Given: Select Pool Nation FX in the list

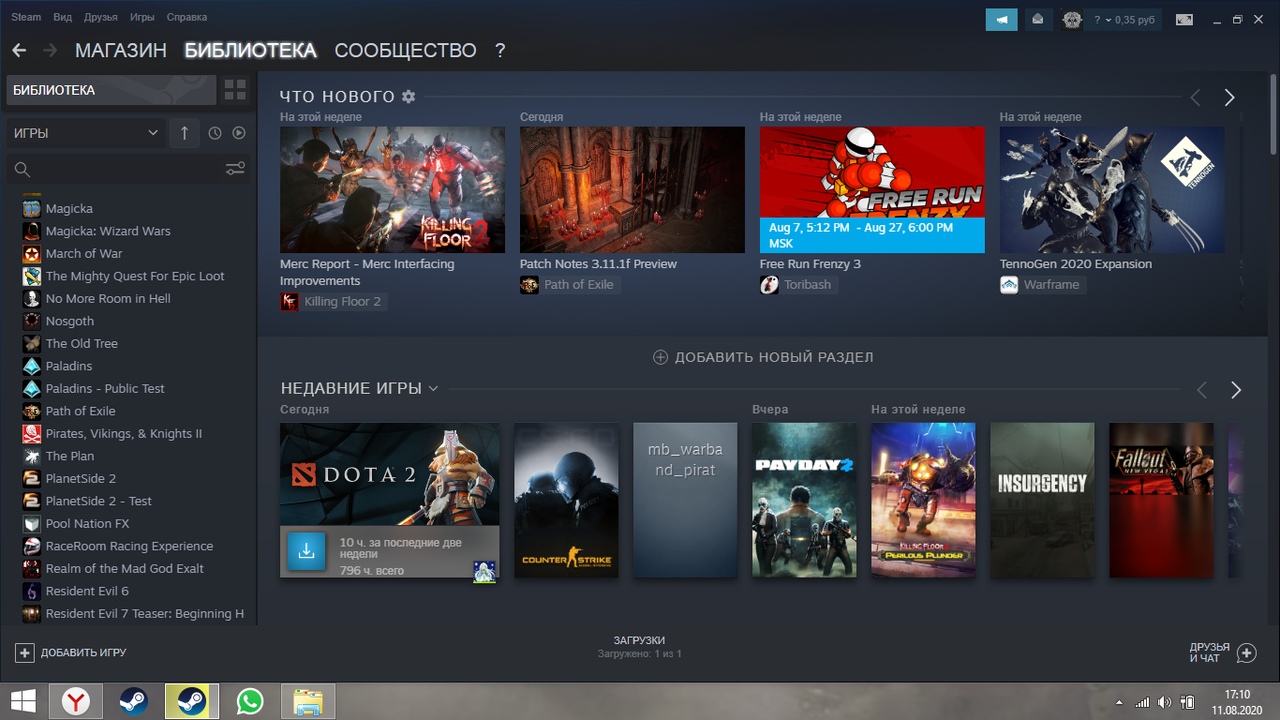Looking at the screenshot, I should [x=87, y=523].
